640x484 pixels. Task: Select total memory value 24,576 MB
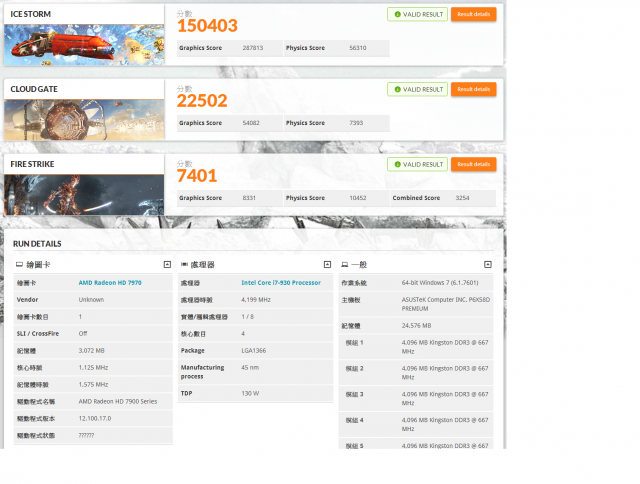tap(416, 326)
